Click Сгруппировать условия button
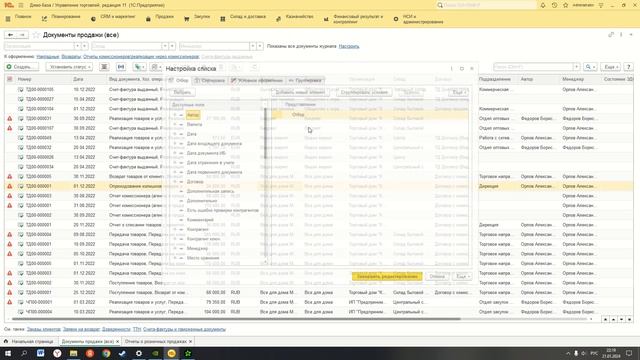The height and width of the screenshot is (360, 640). click(x=364, y=92)
